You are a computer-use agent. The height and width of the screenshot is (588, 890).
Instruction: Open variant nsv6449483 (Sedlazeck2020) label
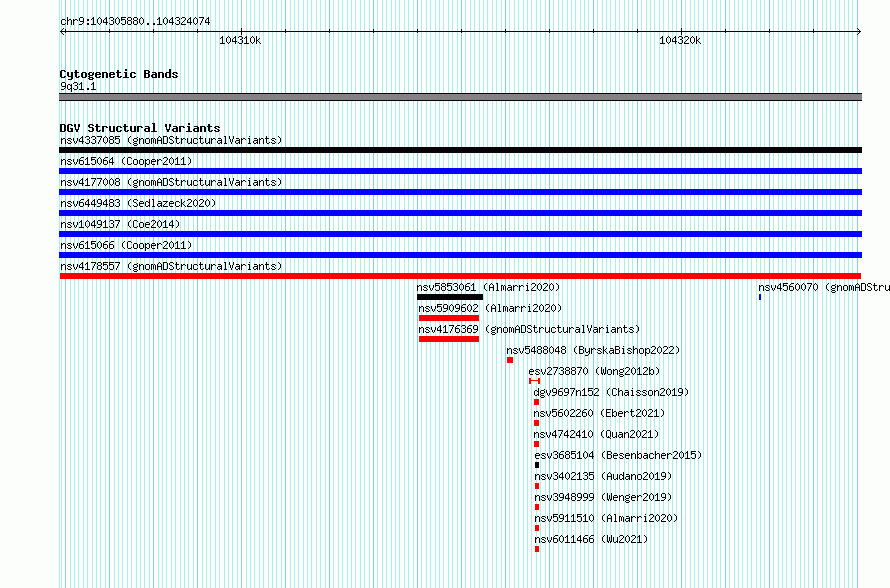[138, 203]
